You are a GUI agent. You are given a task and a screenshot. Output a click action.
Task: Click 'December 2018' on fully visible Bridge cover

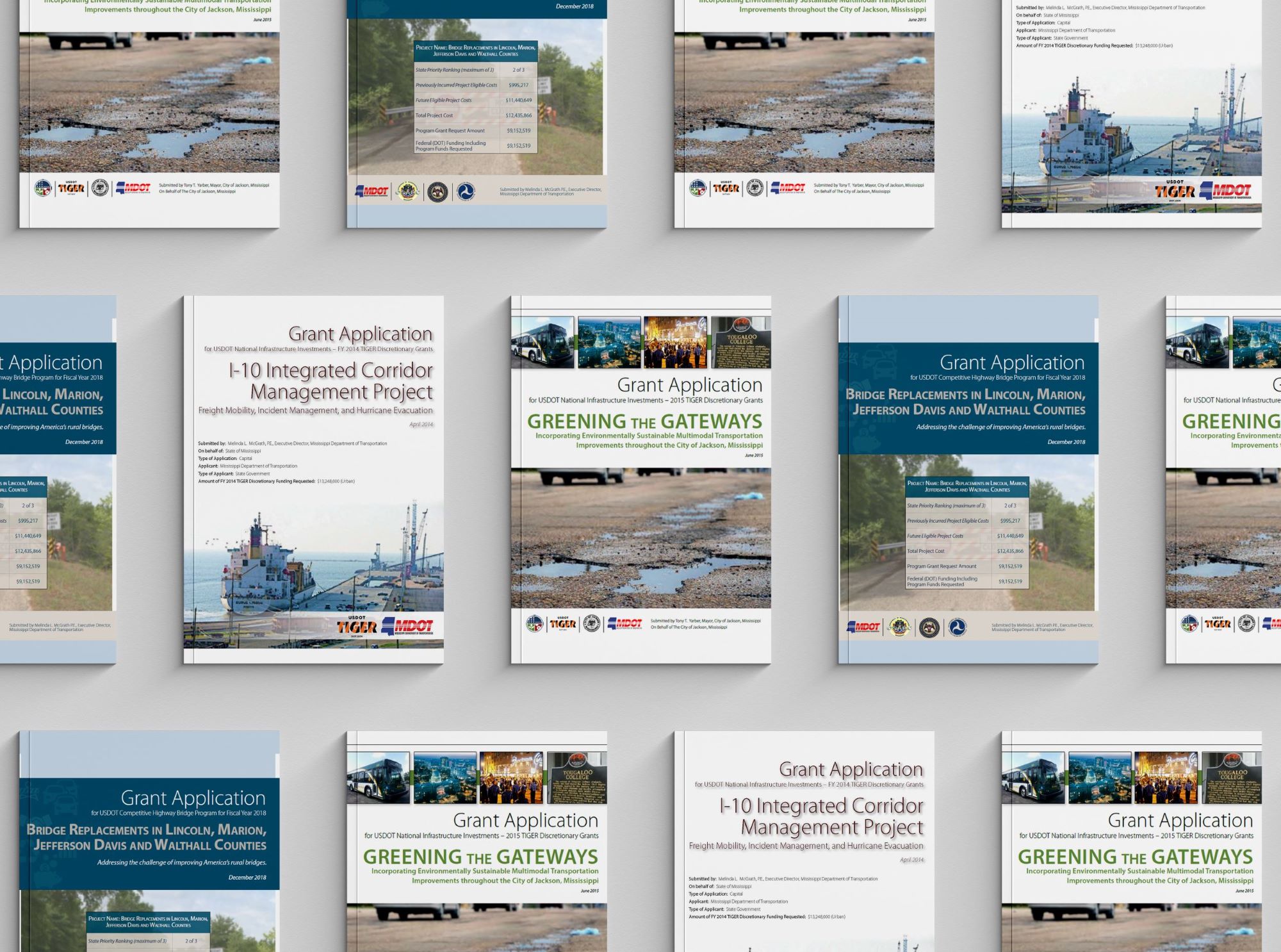pyautogui.click(x=1066, y=442)
